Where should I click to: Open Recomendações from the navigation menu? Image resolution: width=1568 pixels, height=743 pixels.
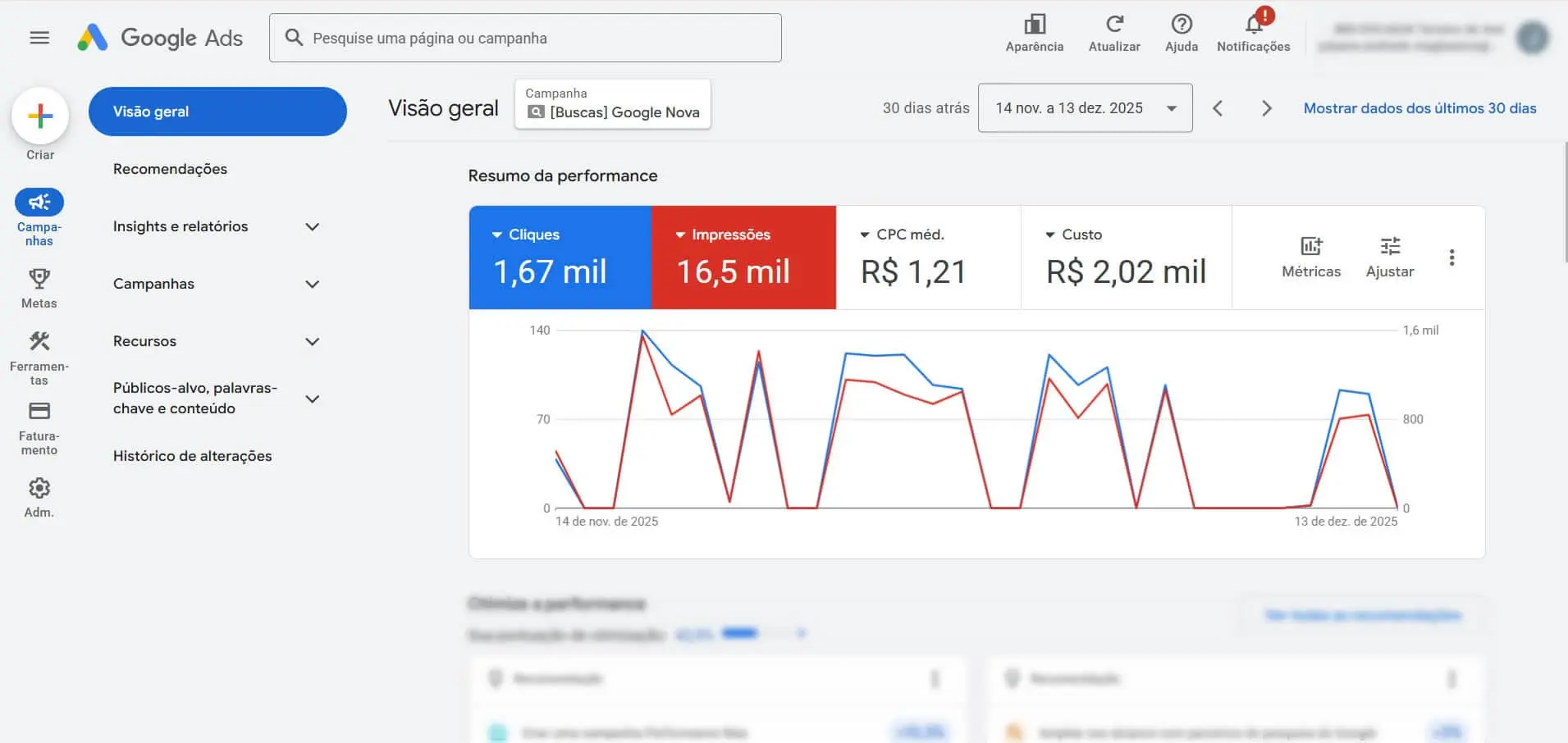click(x=169, y=168)
